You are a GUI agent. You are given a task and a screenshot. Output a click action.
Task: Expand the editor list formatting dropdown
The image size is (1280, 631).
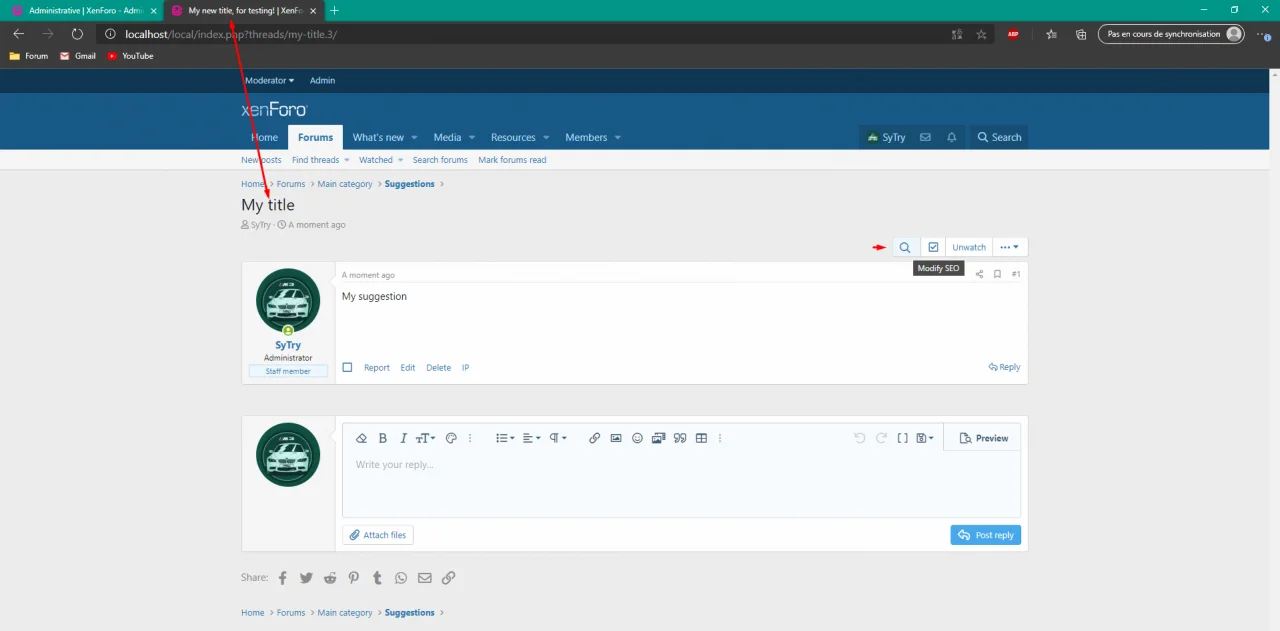[x=505, y=438]
